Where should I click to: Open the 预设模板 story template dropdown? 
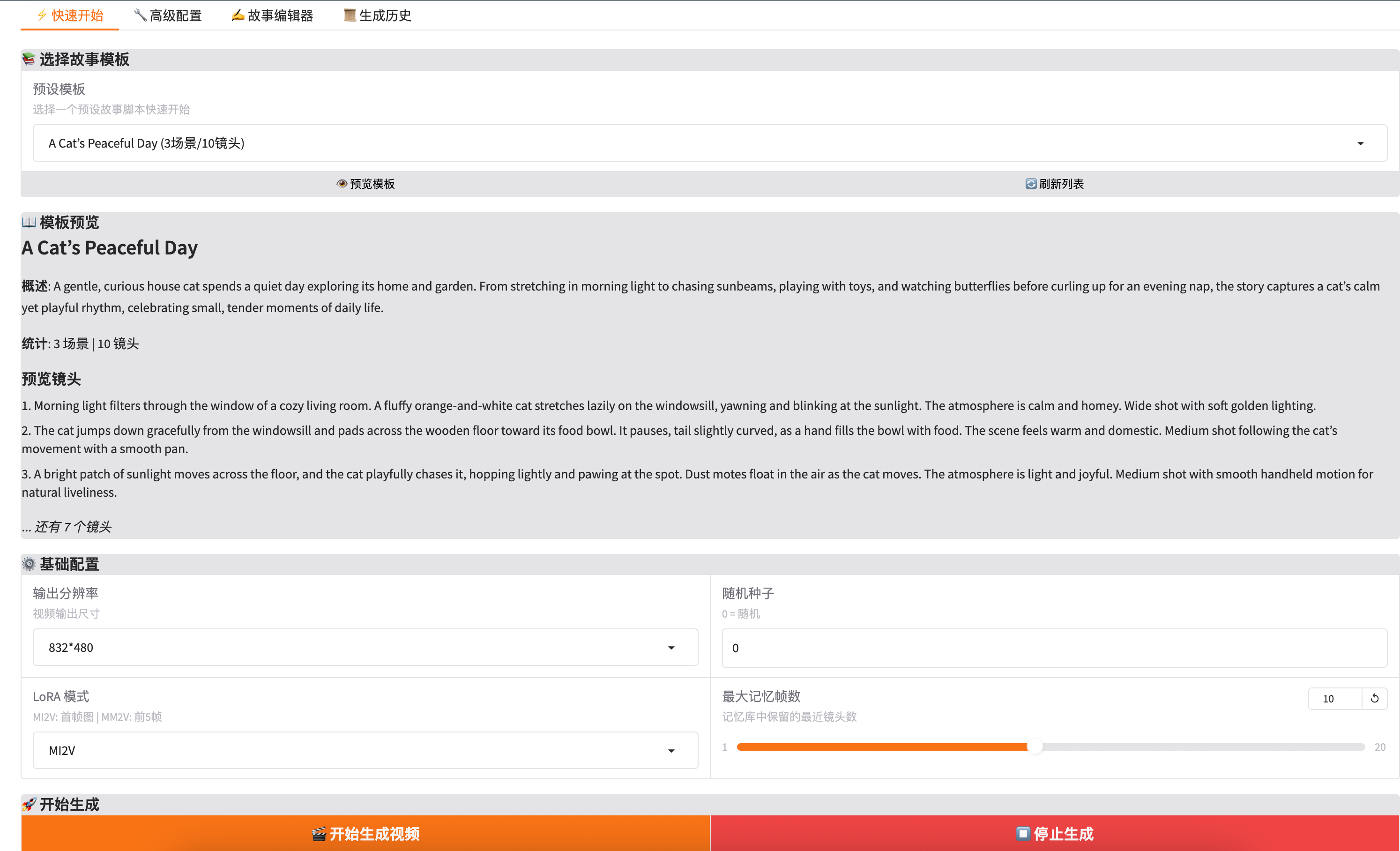(x=709, y=143)
